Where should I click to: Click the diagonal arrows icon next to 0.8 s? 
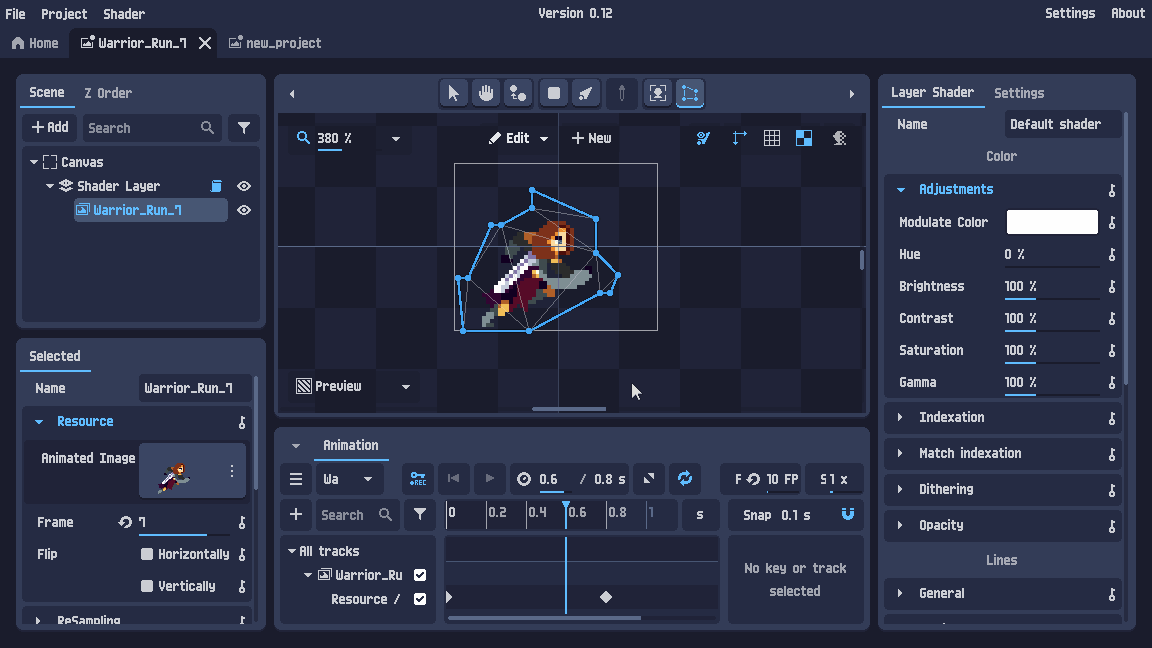(x=649, y=479)
